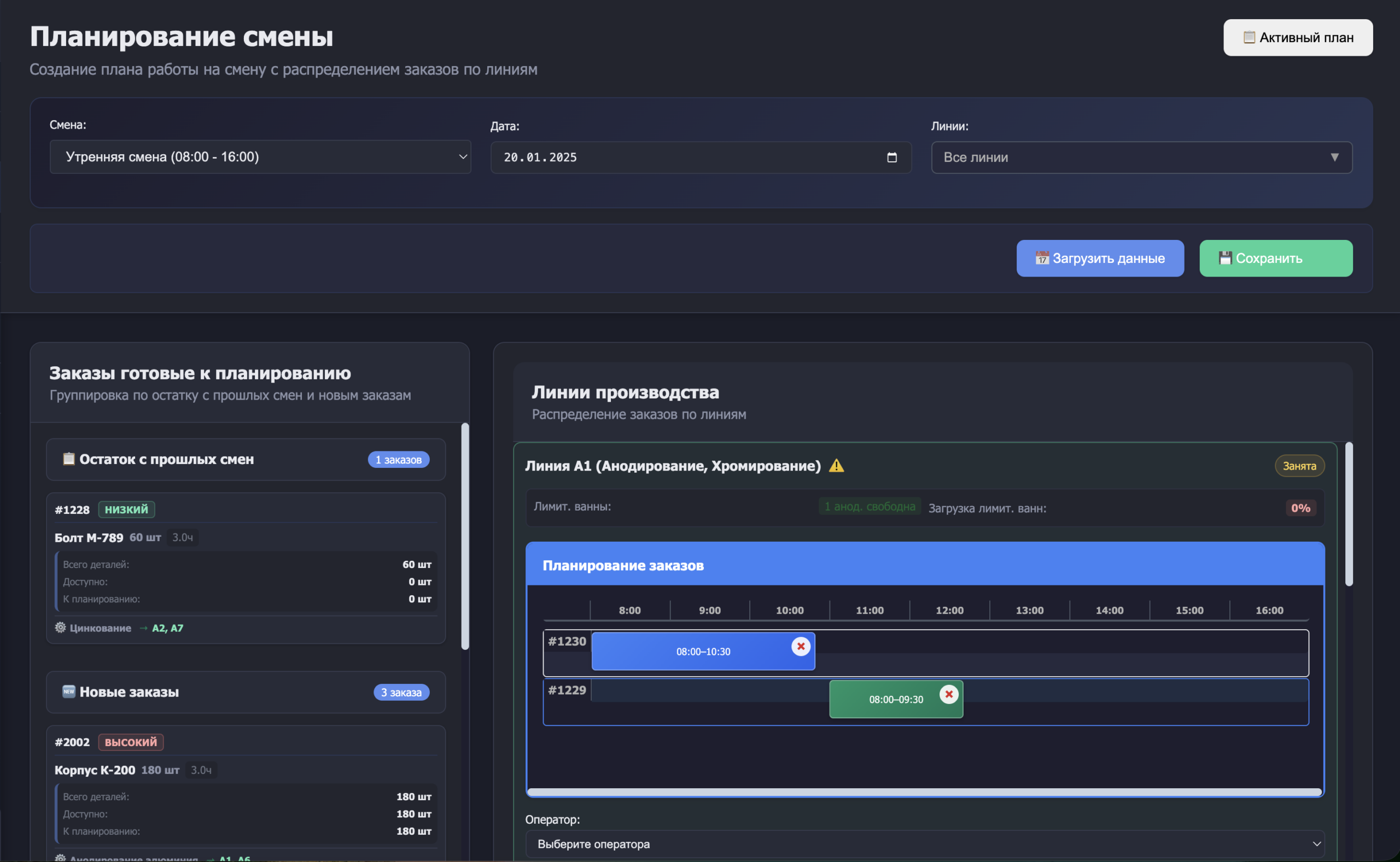
Task: Remove order #1230 from timeline
Action: tap(801, 646)
